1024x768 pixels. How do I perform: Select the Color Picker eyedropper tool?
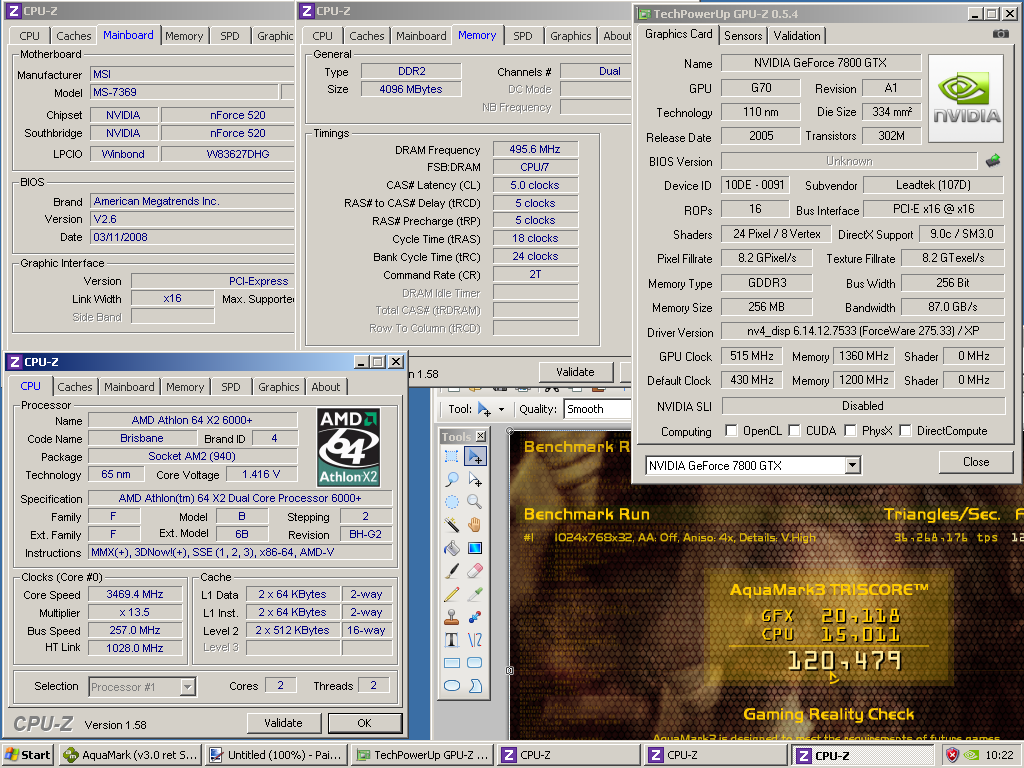coord(475,594)
